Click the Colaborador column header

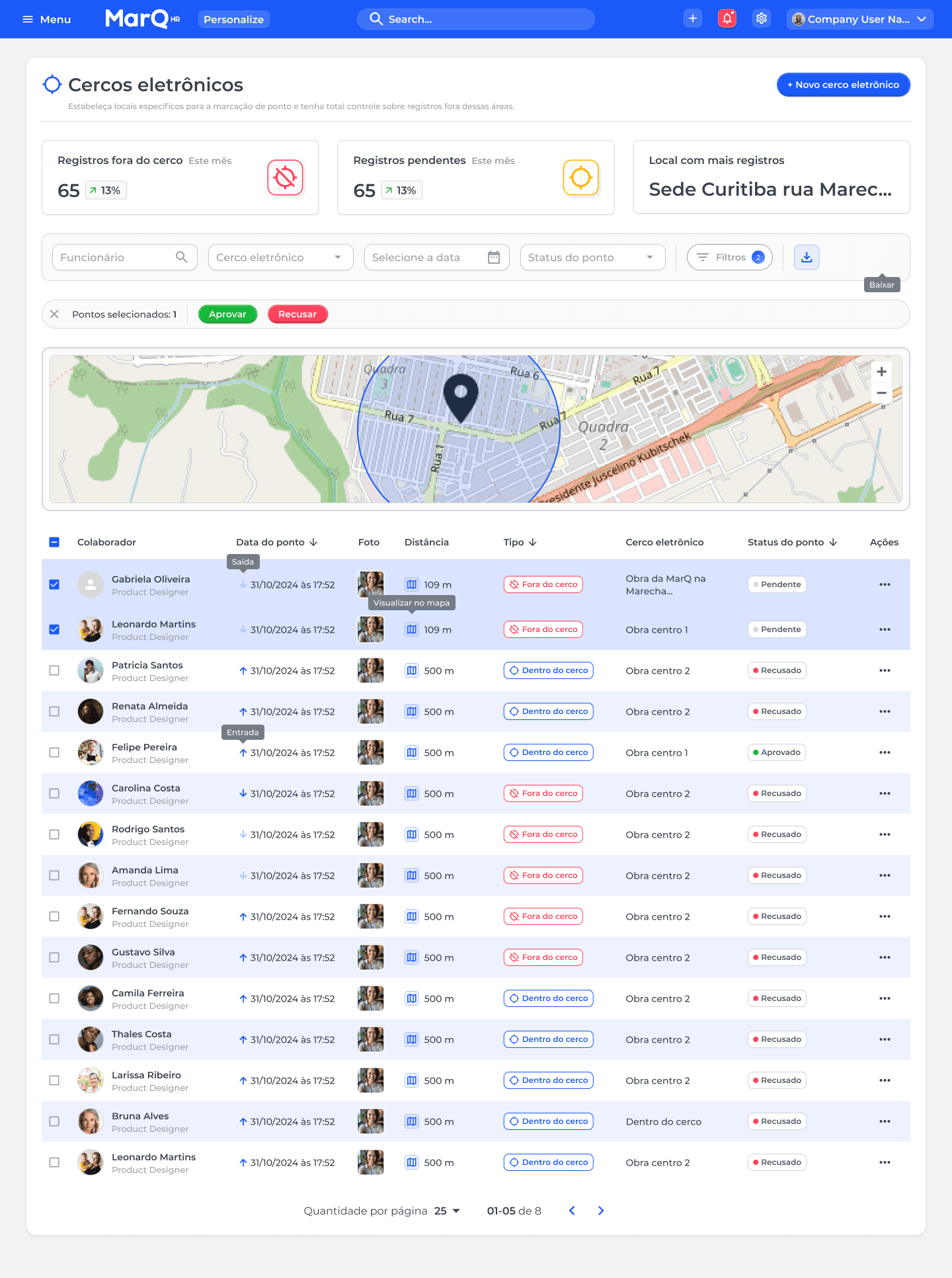click(106, 542)
